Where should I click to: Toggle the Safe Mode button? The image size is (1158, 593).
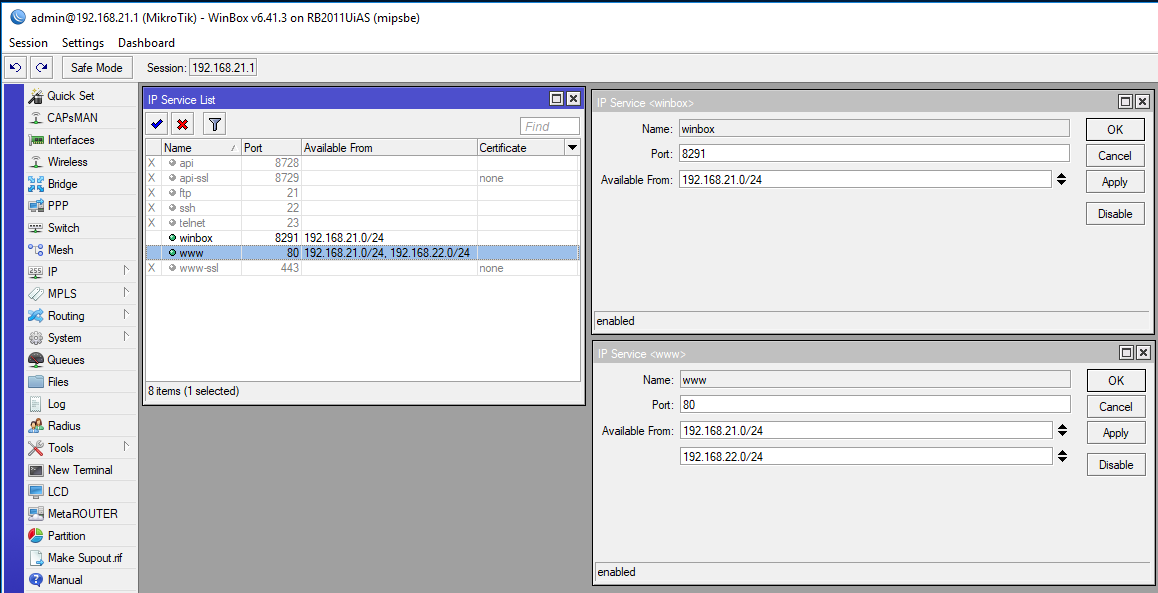click(96, 67)
